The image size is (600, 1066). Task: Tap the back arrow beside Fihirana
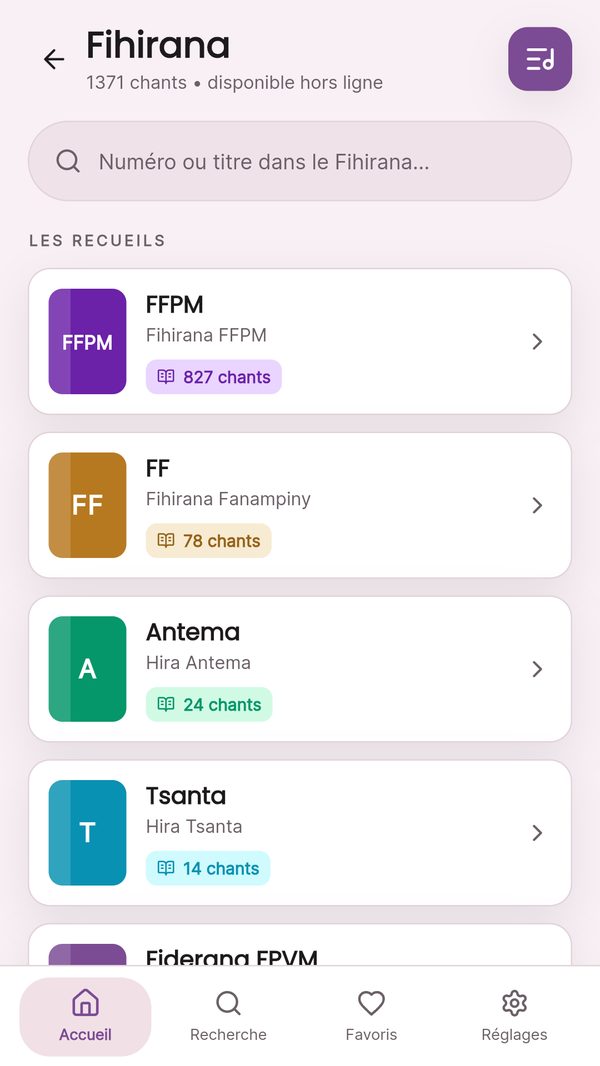point(54,60)
